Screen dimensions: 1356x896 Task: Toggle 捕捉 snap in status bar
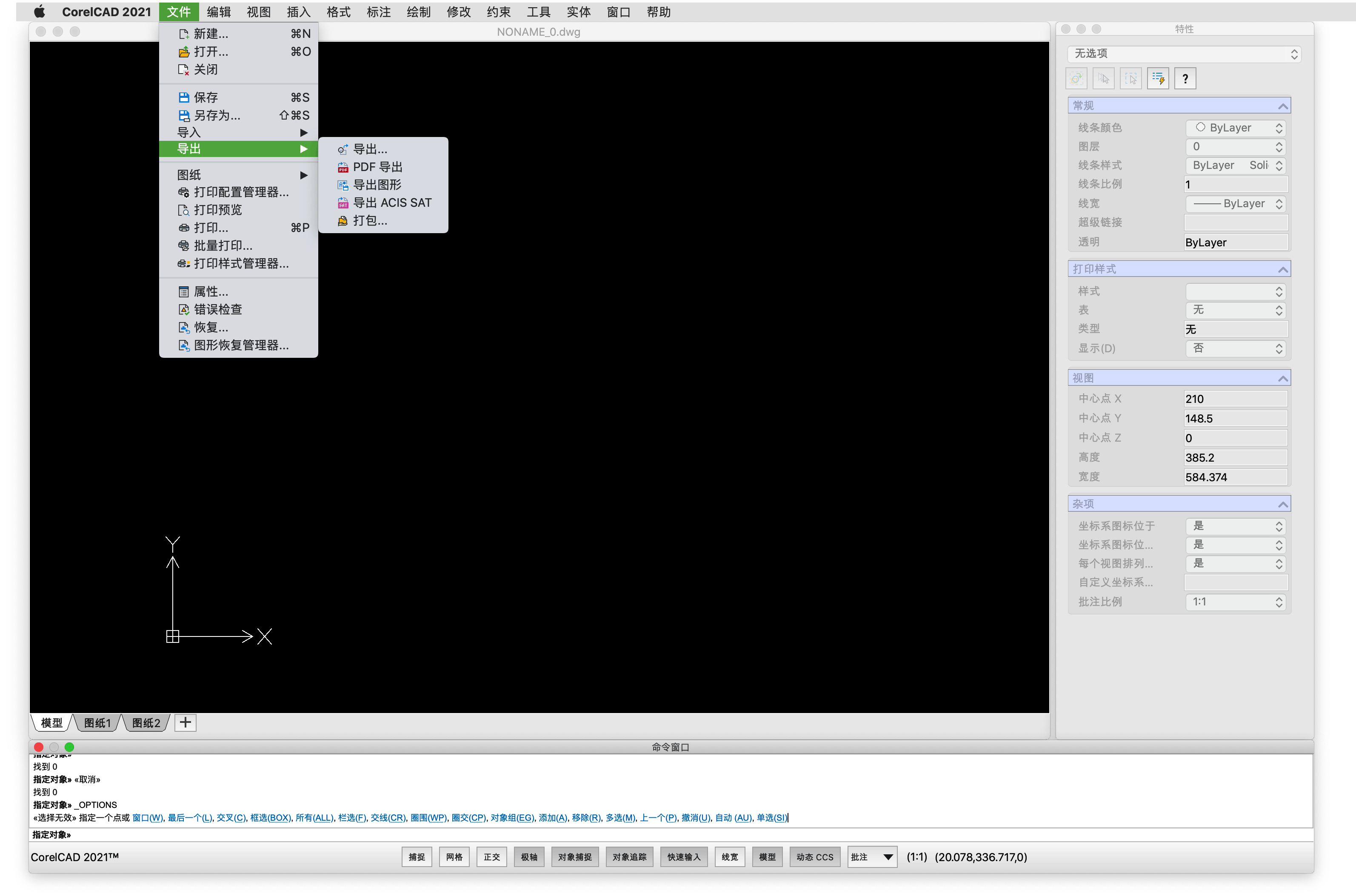tap(417, 856)
